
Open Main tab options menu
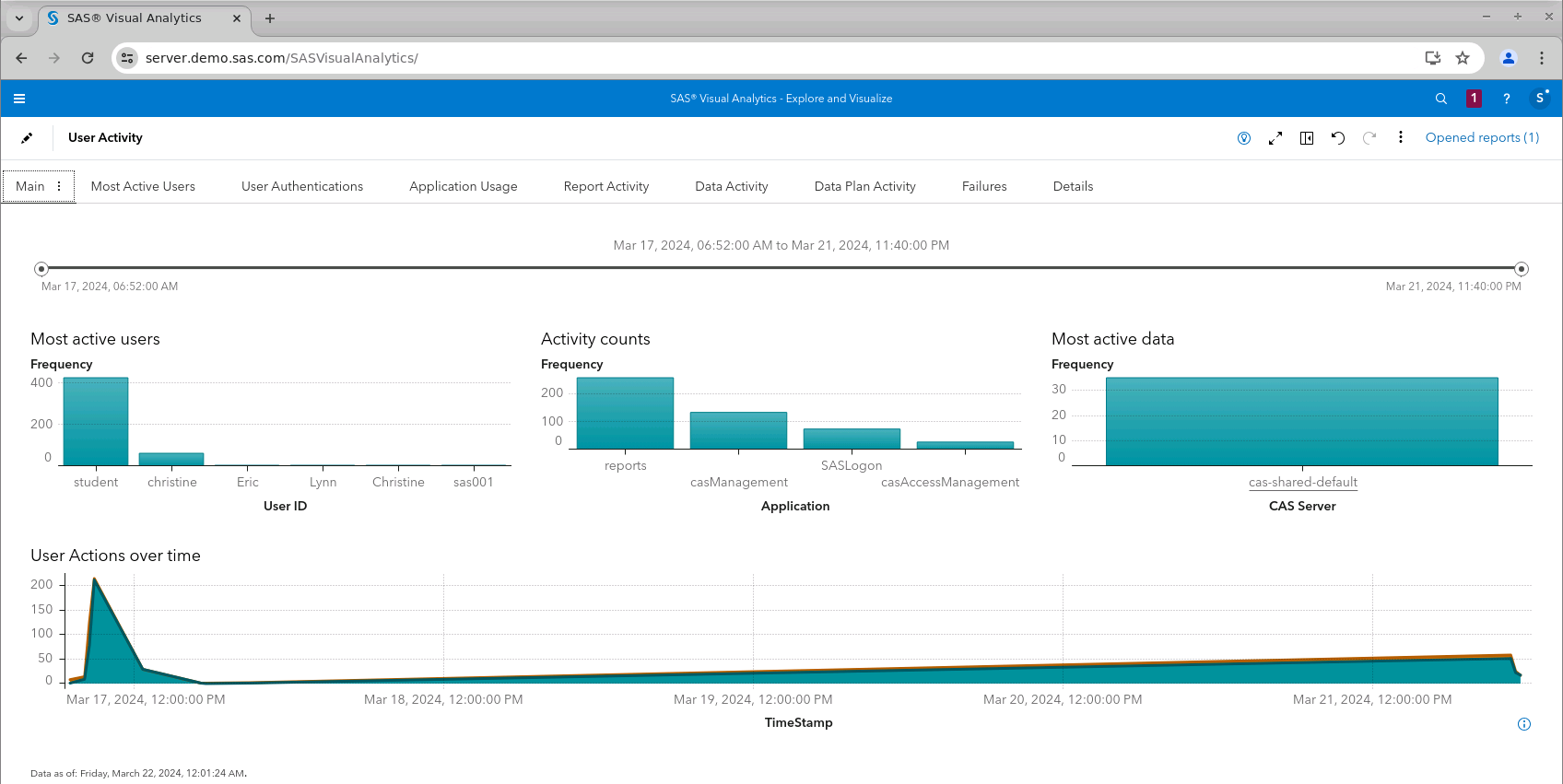pyautogui.click(x=59, y=186)
